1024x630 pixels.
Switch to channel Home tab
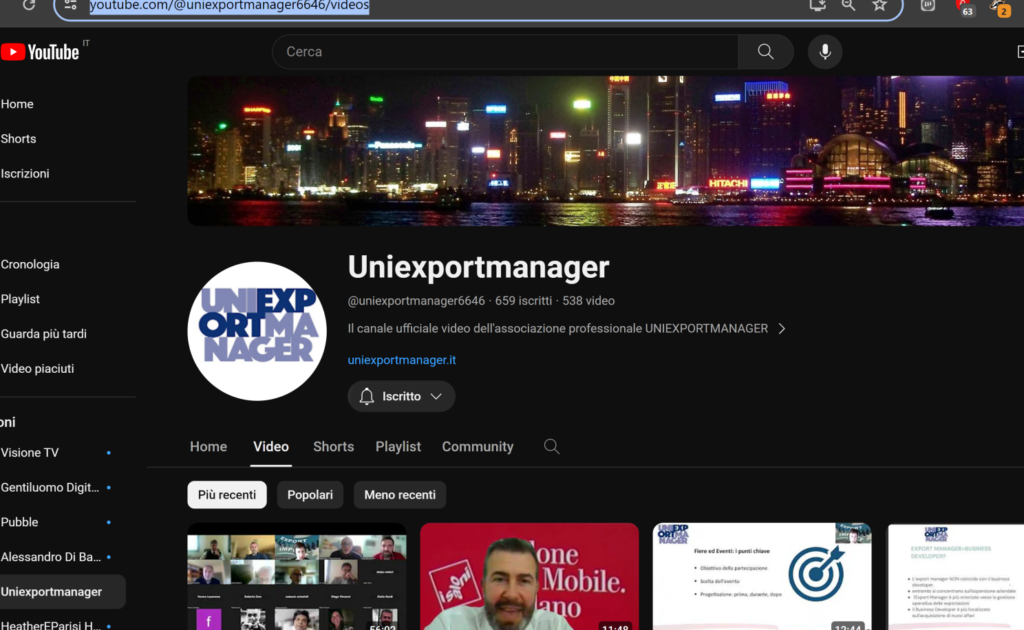208,447
